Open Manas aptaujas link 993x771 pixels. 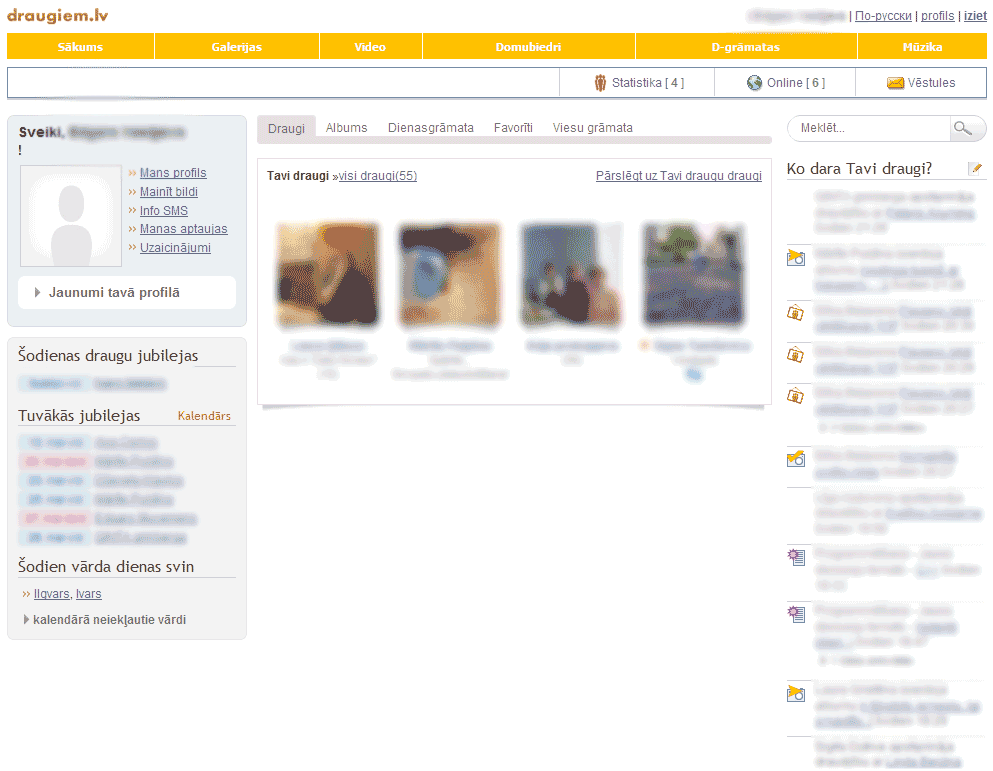184,229
